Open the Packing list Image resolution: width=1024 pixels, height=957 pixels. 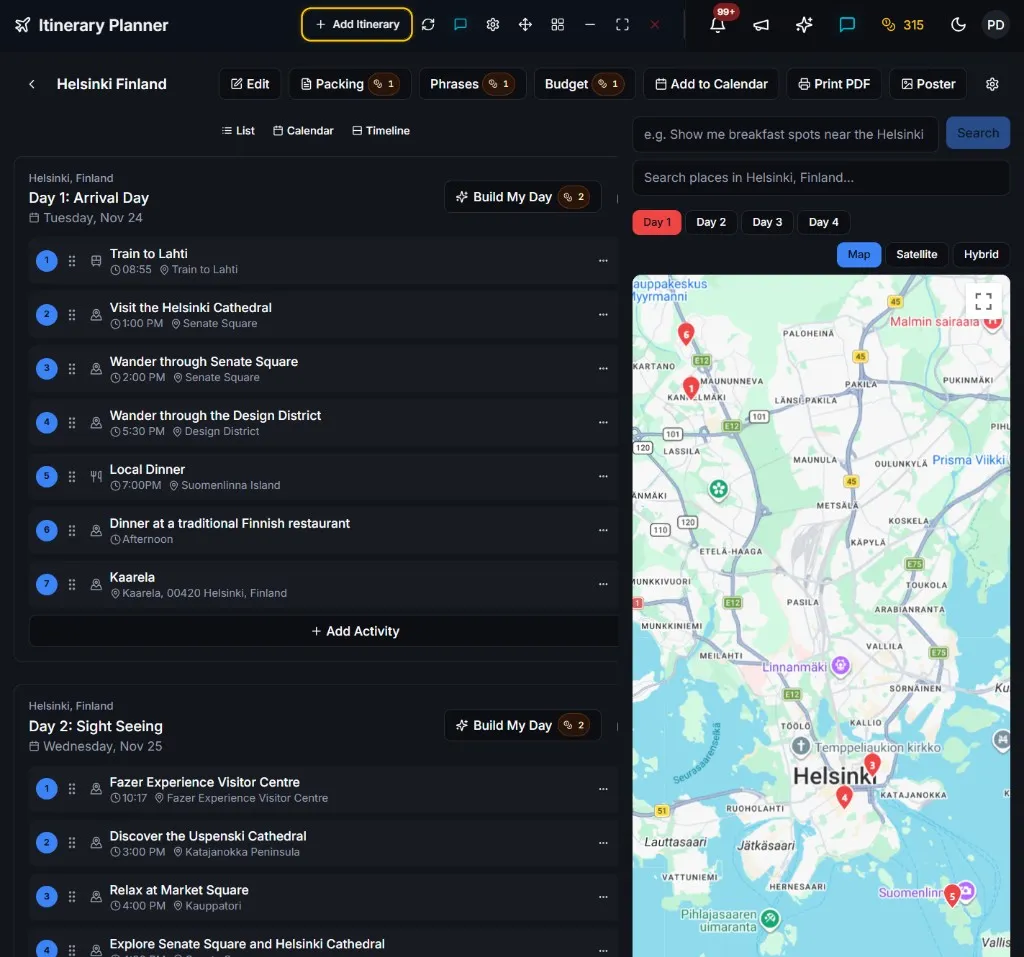[x=349, y=84]
